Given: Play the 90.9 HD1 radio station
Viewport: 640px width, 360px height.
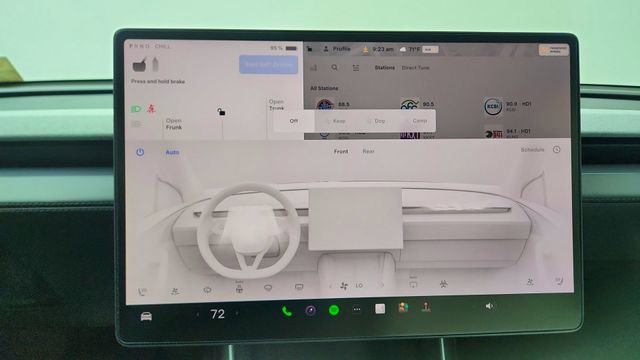Looking at the screenshot, I should (x=508, y=107).
